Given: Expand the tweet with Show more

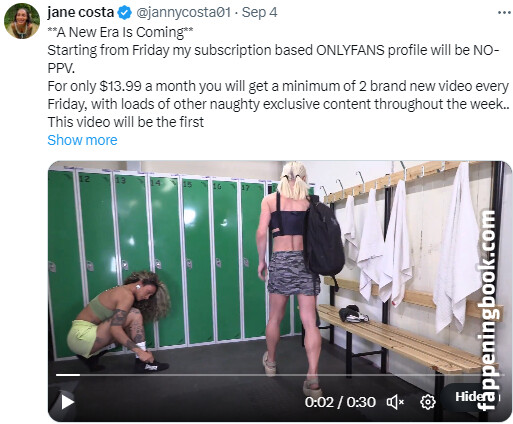Looking at the screenshot, I should (x=82, y=140).
